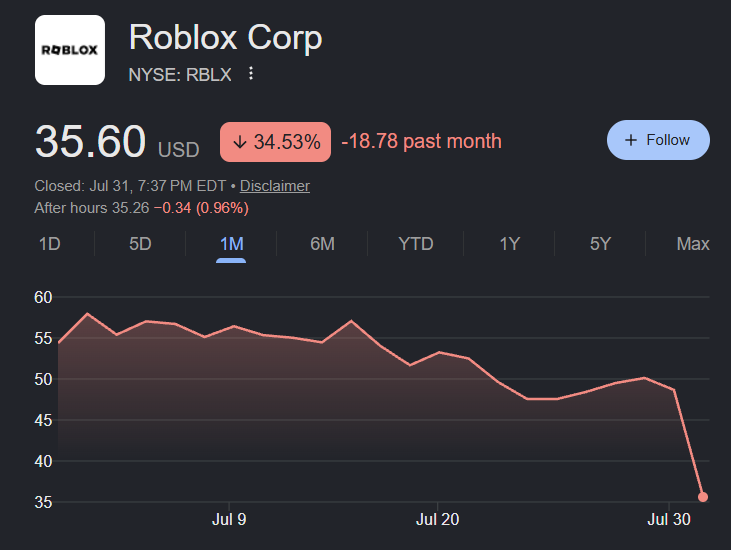Show the YTD chart range

pos(416,244)
